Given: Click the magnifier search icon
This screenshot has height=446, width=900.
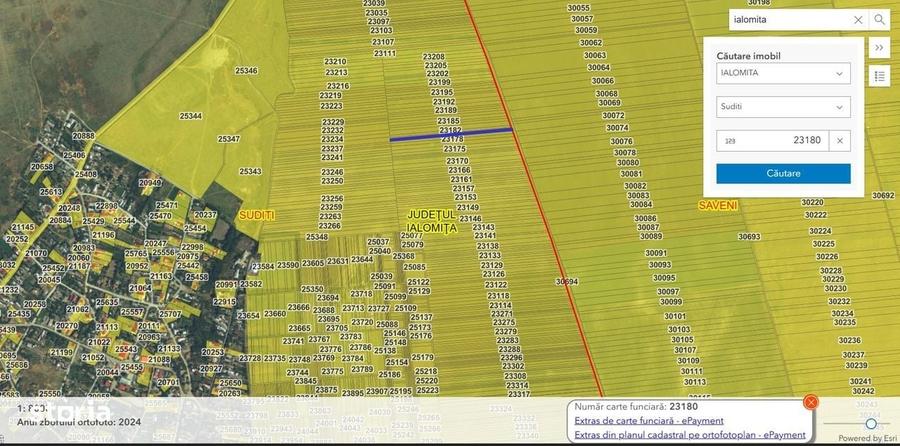Looking at the screenshot, I should (879, 20).
